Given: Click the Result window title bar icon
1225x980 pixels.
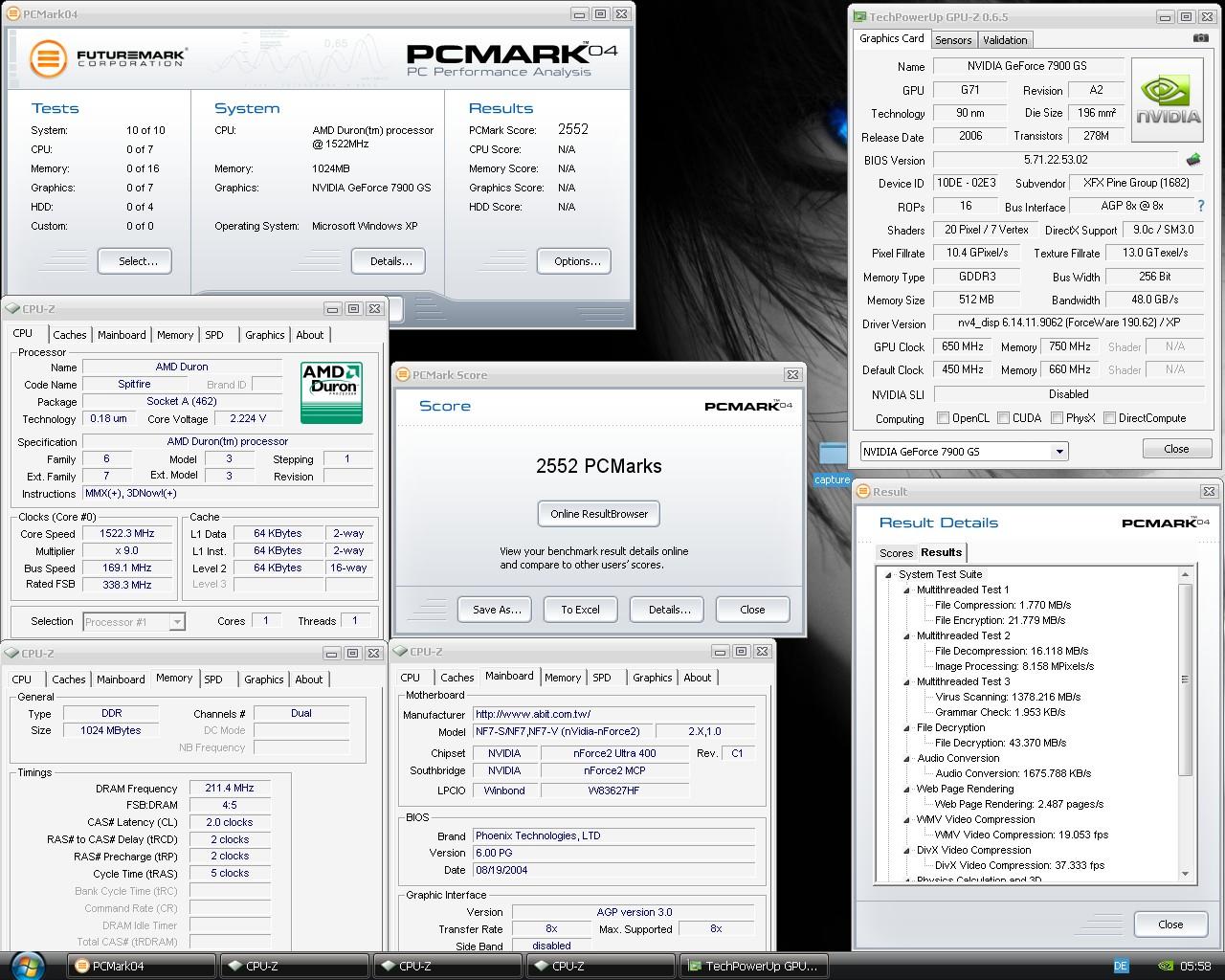Looking at the screenshot, I should coord(862,491).
